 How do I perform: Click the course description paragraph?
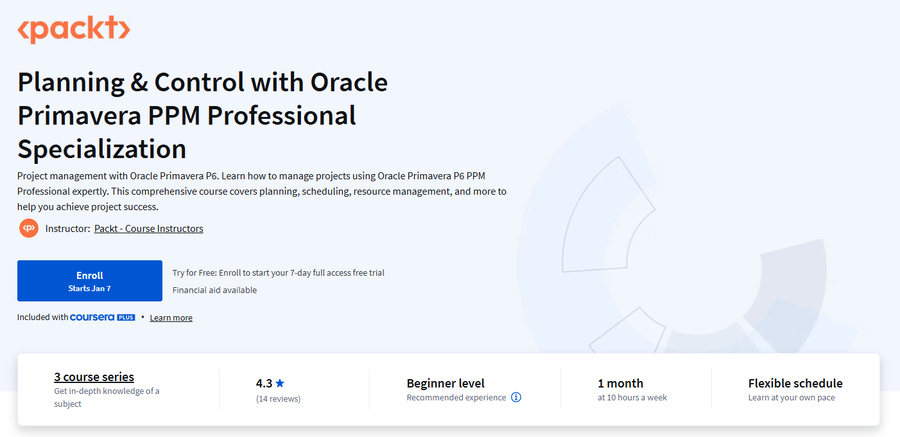[x=262, y=191]
